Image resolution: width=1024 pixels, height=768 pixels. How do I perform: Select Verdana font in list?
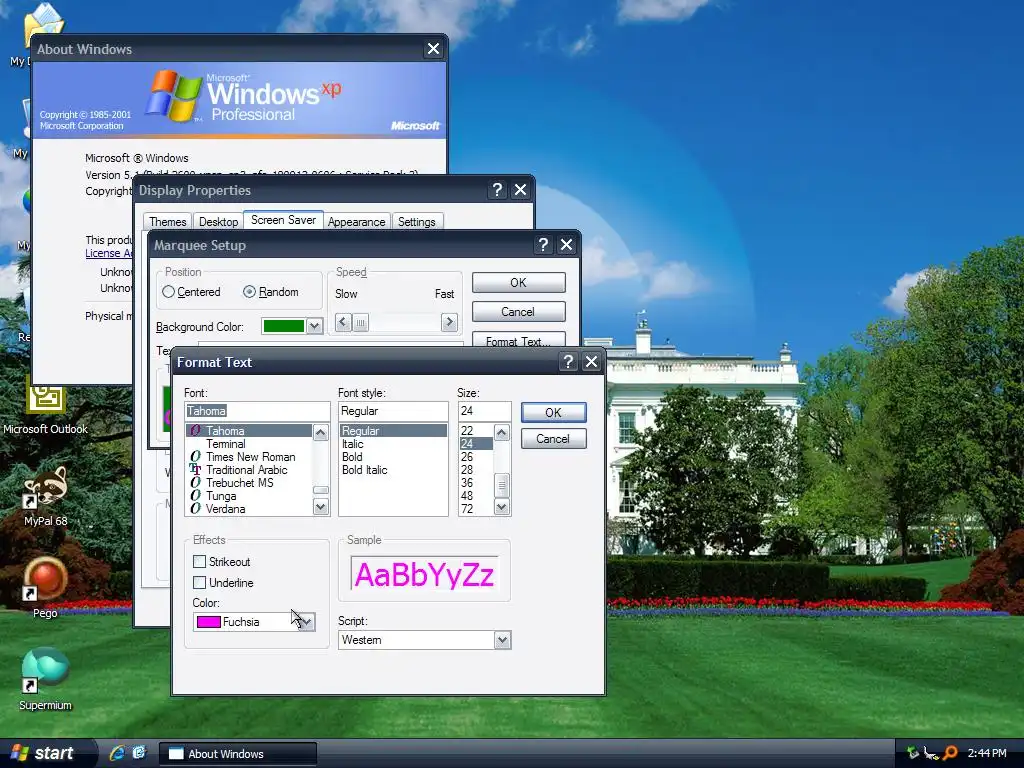225,509
